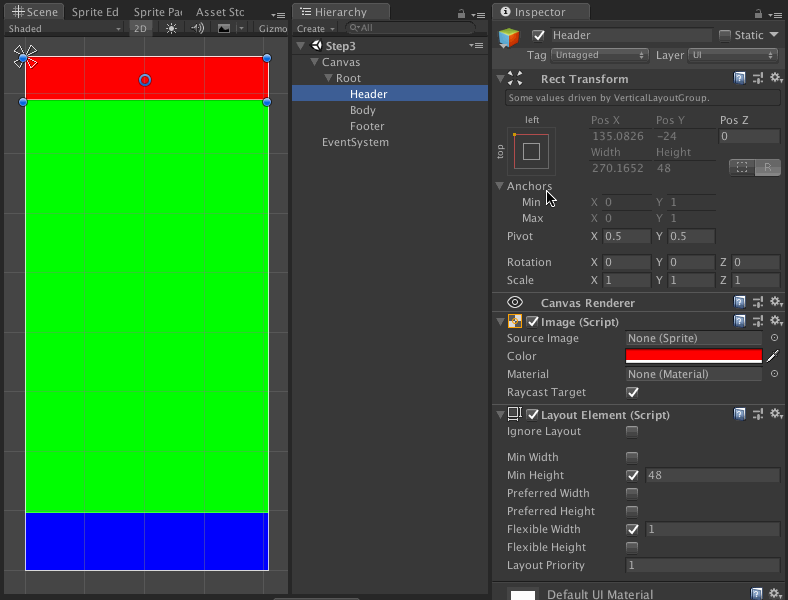Viewport: 788px width, 600px height.
Task: Click the Header GameObject cube icon
Action: (x=509, y=38)
